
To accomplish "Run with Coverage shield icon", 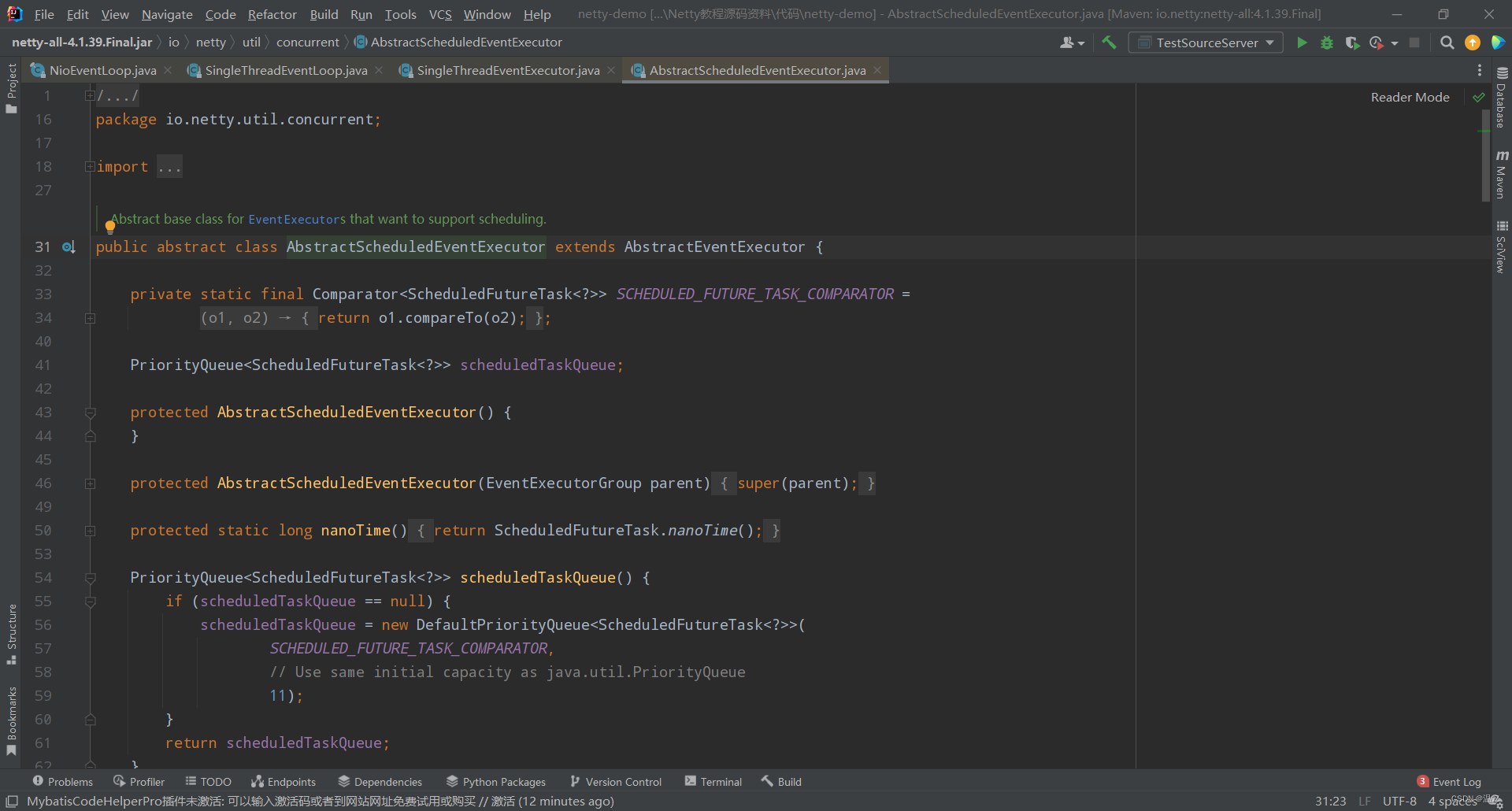I will (1352, 43).
